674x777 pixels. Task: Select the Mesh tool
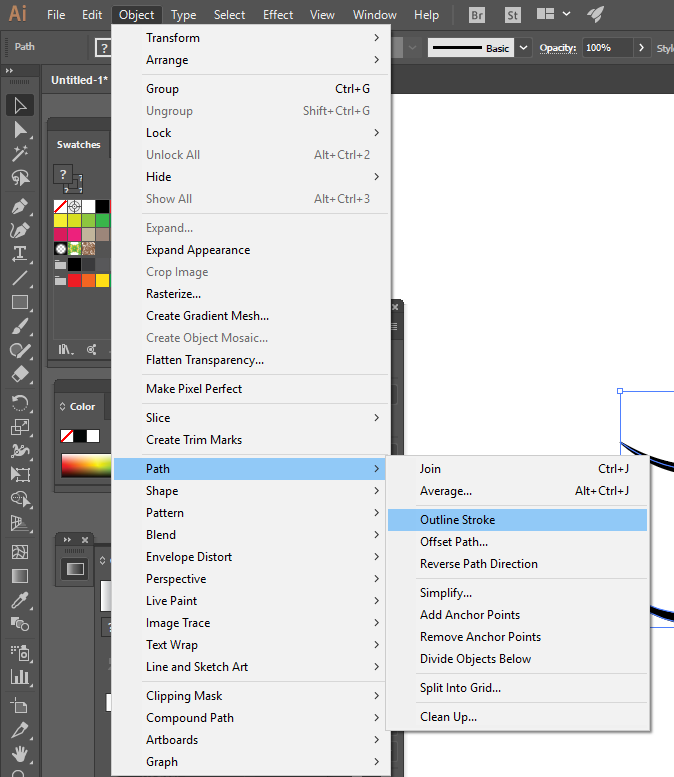coord(20,552)
